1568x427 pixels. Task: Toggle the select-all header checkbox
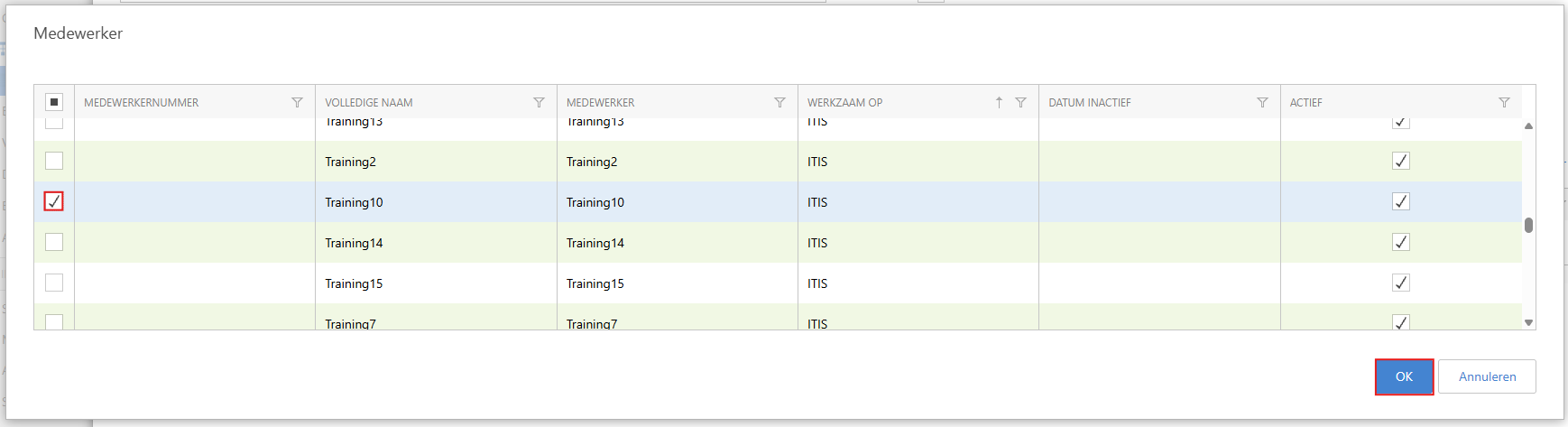(x=54, y=102)
